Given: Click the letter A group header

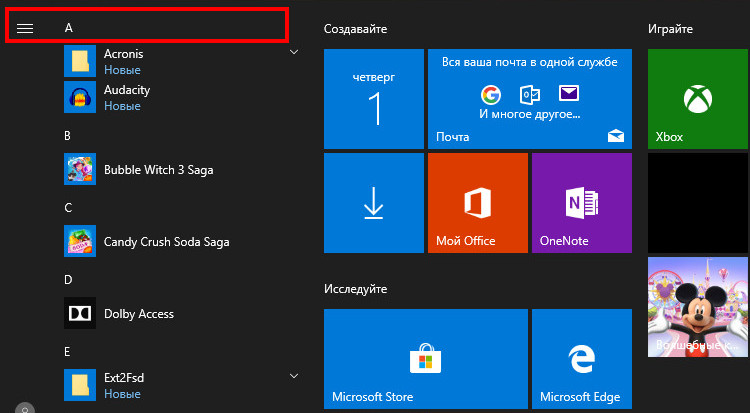Looking at the screenshot, I should 69,28.
